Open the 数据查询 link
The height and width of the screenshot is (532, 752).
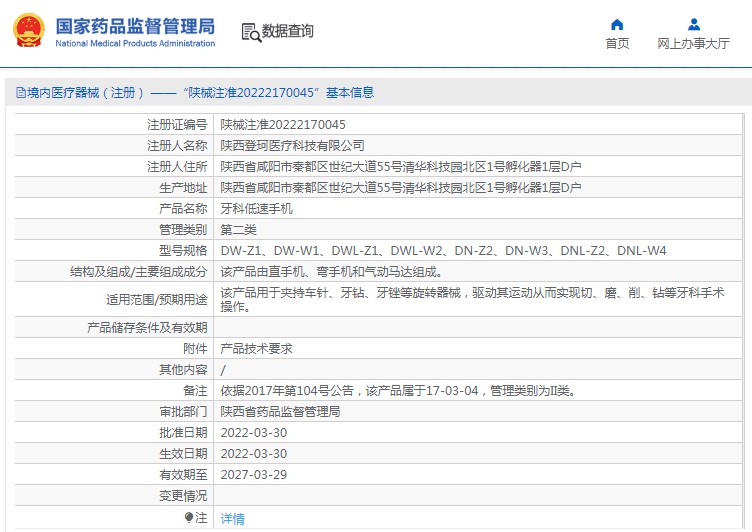pyautogui.click(x=287, y=31)
